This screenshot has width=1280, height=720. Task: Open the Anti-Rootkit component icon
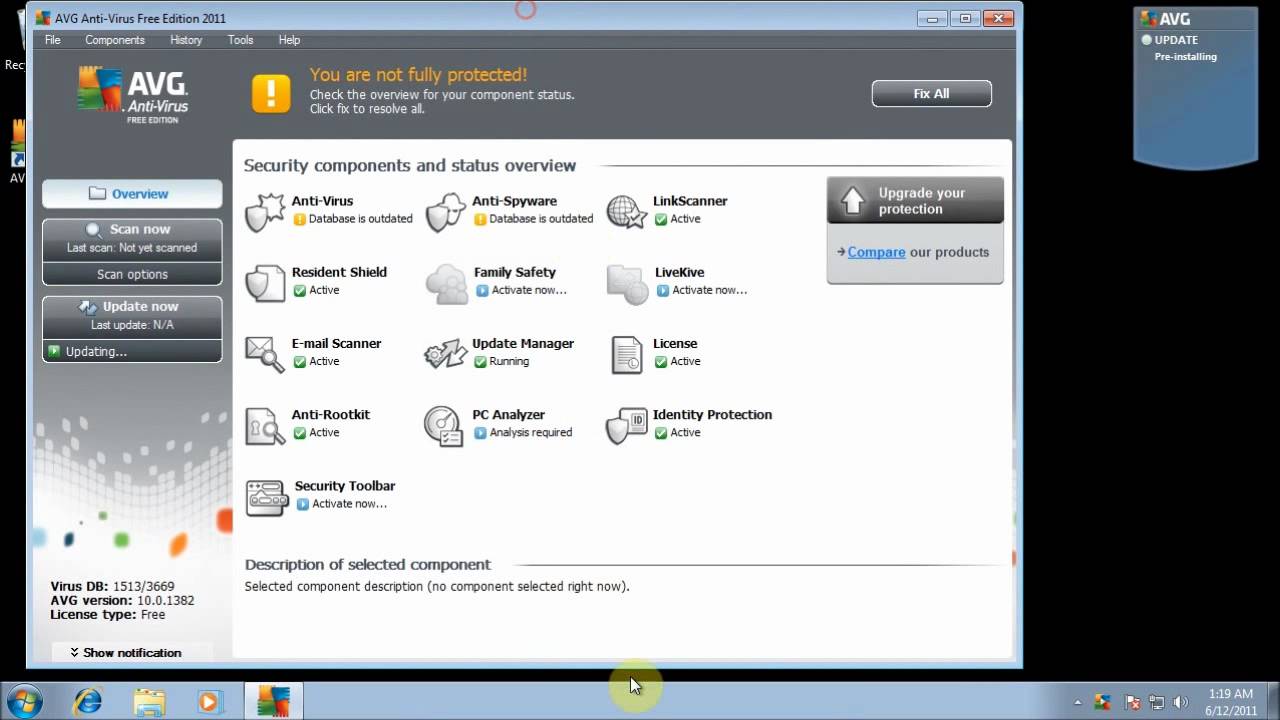click(x=265, y=426)
